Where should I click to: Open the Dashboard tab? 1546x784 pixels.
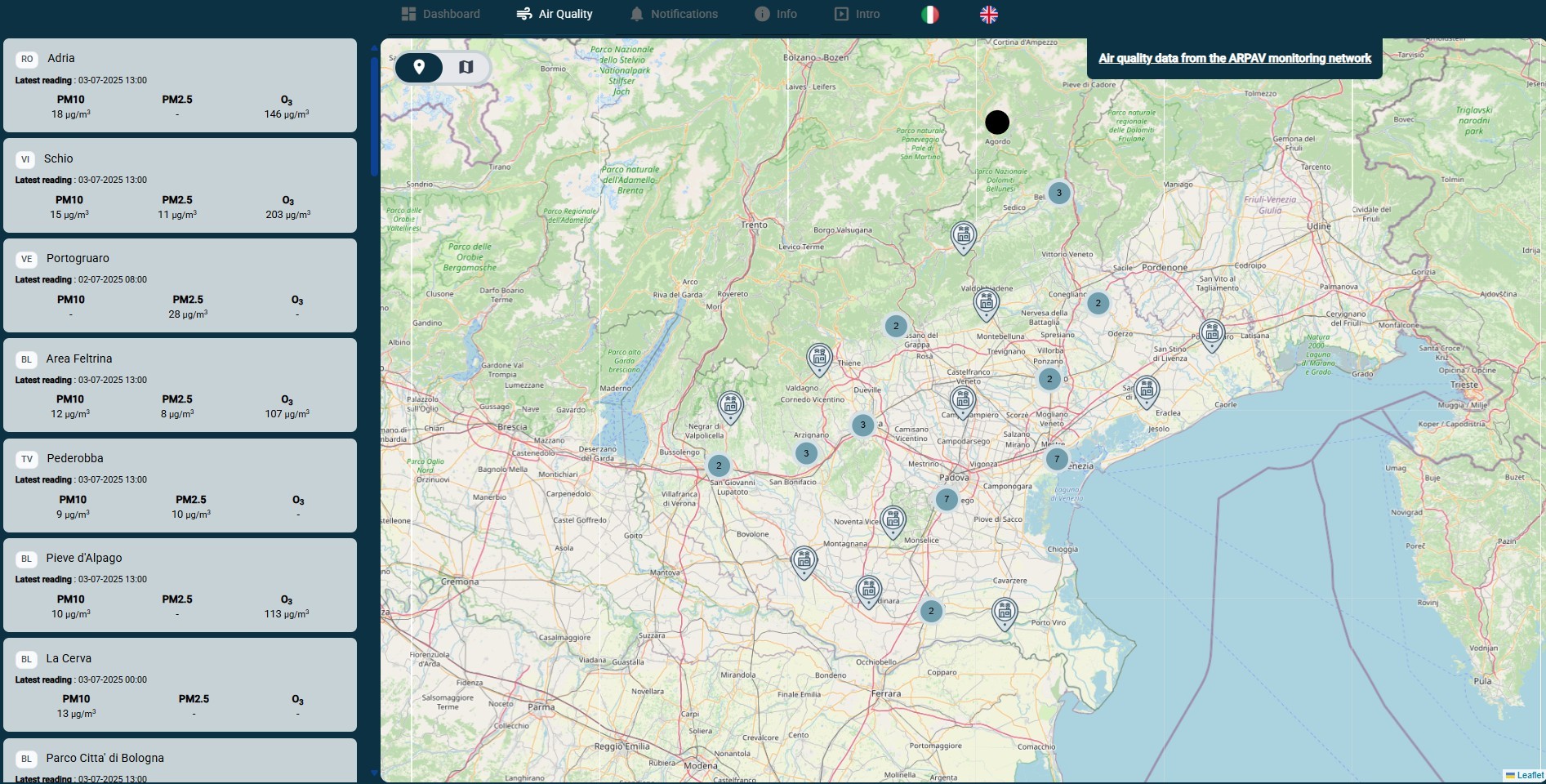pos(441,14)
